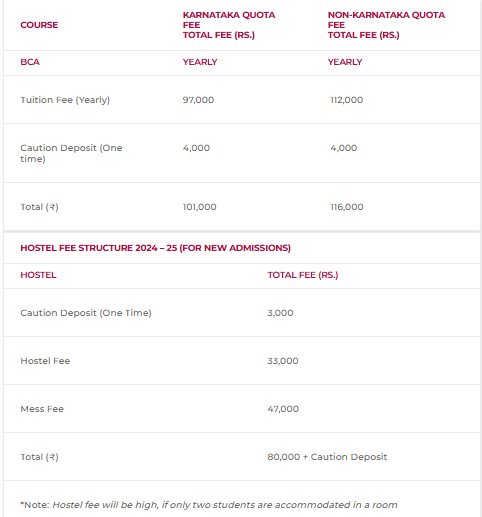
Task: Click the Tuition Fee (Yearly) label
Action: 65,100
